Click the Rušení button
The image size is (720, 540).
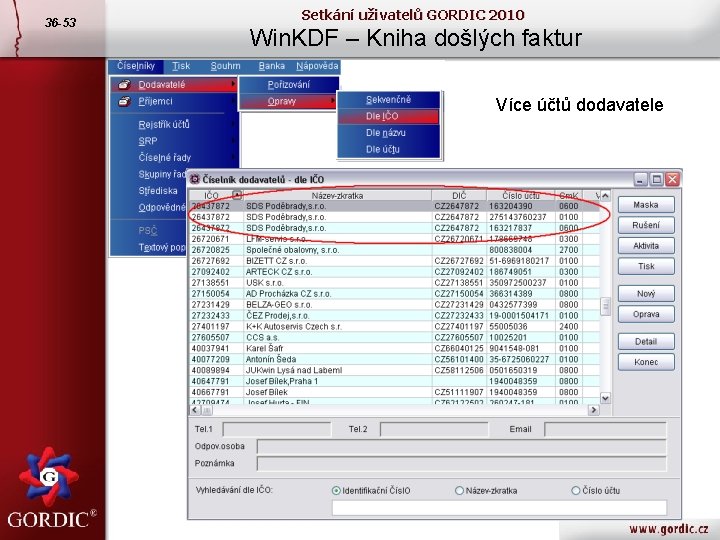click(x=646, y=225)
